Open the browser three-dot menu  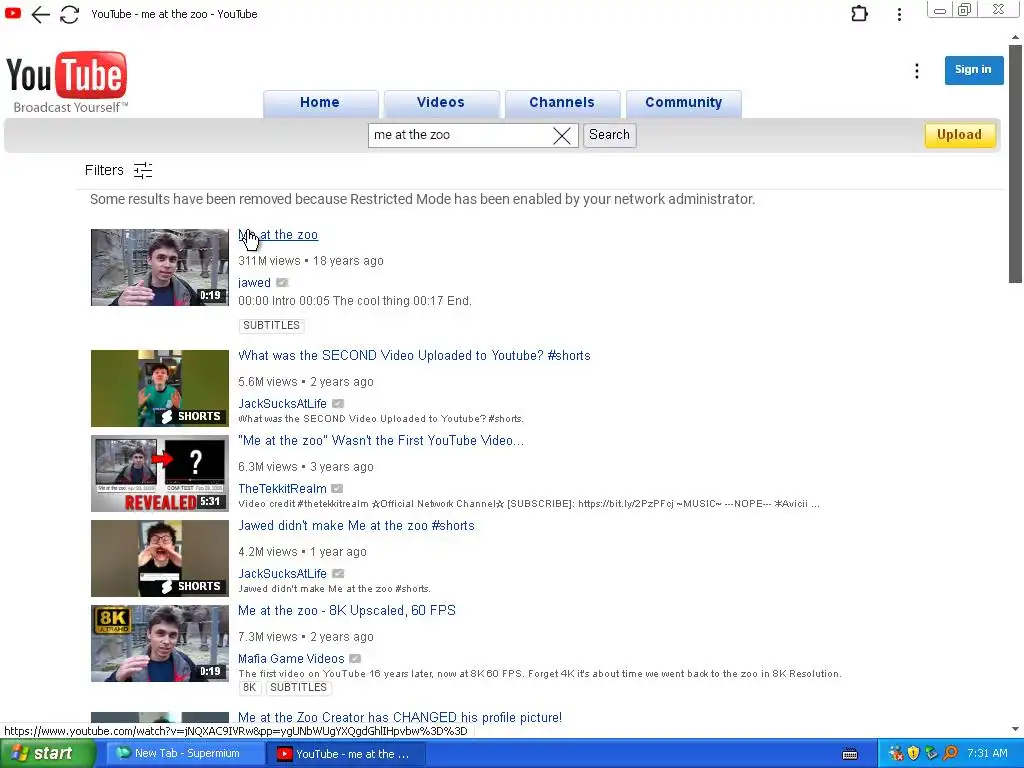tap(899, 14)
